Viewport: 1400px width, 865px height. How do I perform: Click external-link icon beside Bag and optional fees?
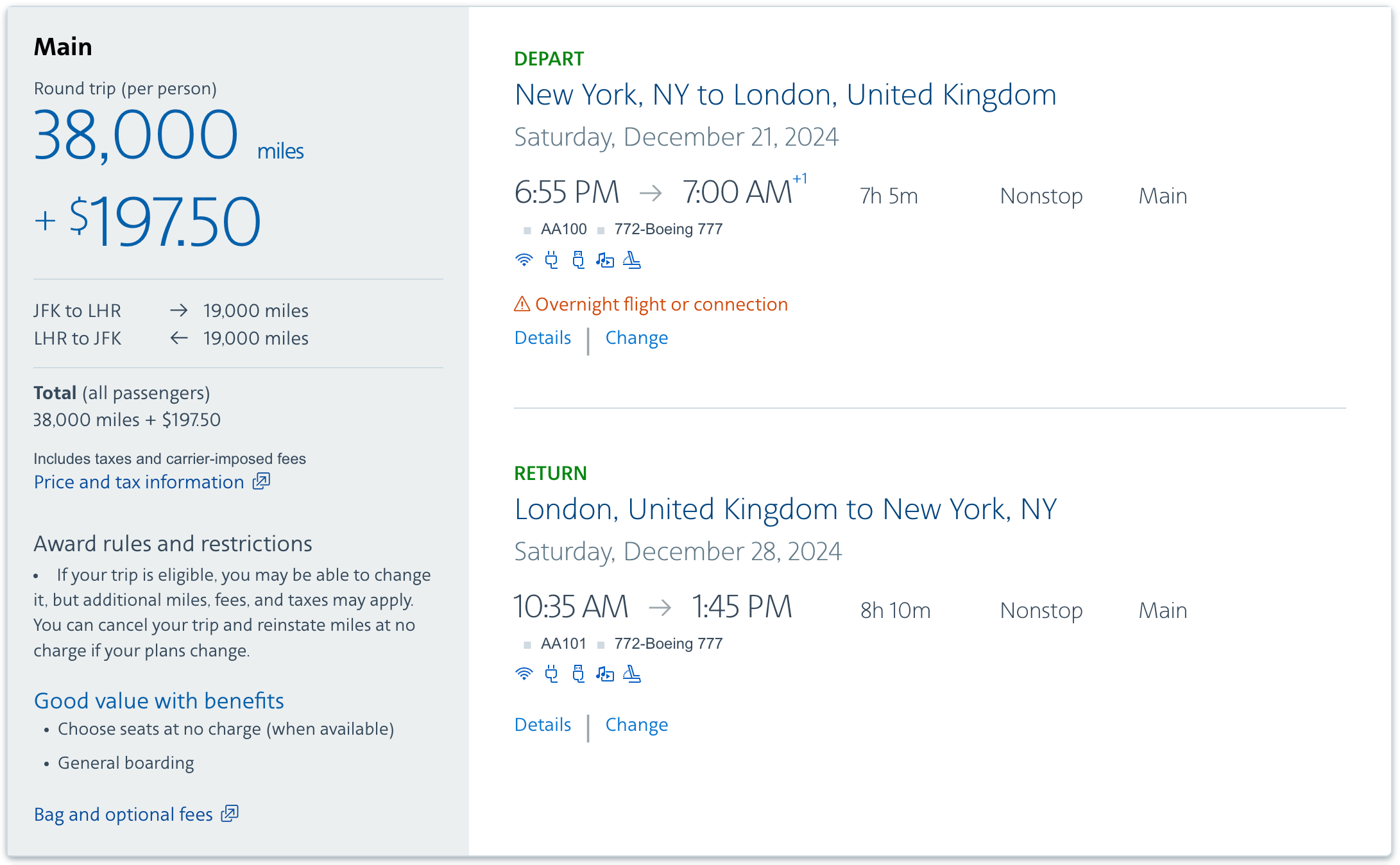click(x=230, y=814)
